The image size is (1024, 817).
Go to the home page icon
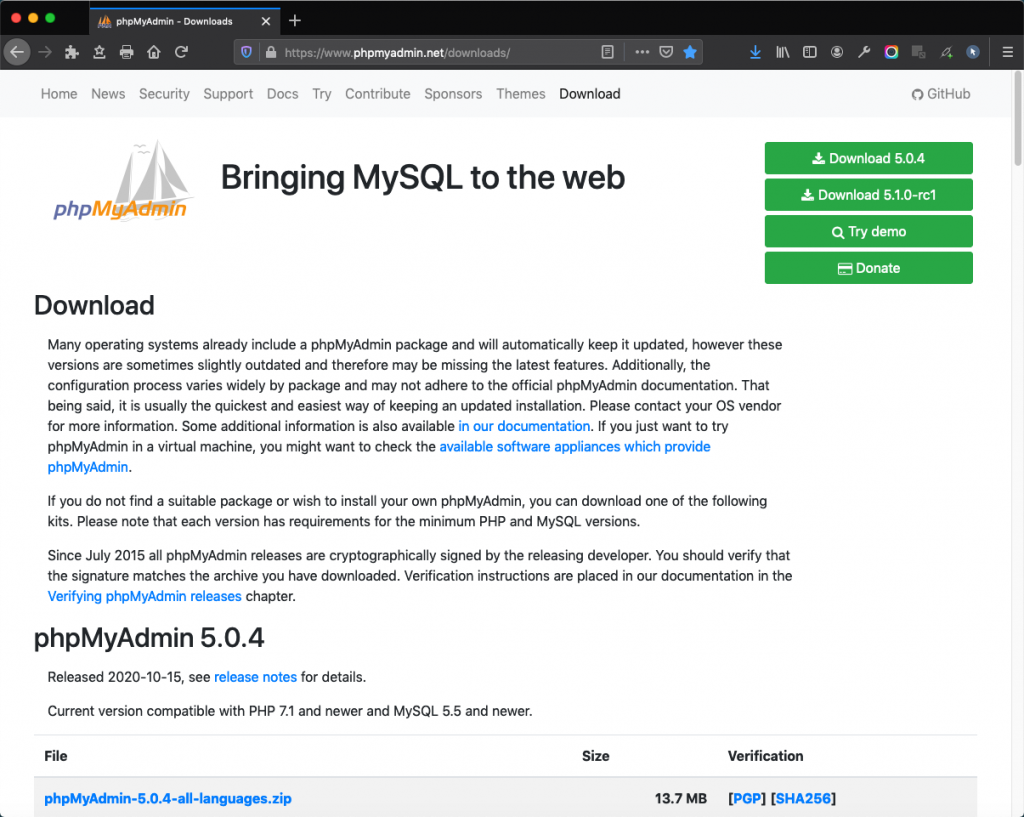pyautogui.click(x=153, y=52)
